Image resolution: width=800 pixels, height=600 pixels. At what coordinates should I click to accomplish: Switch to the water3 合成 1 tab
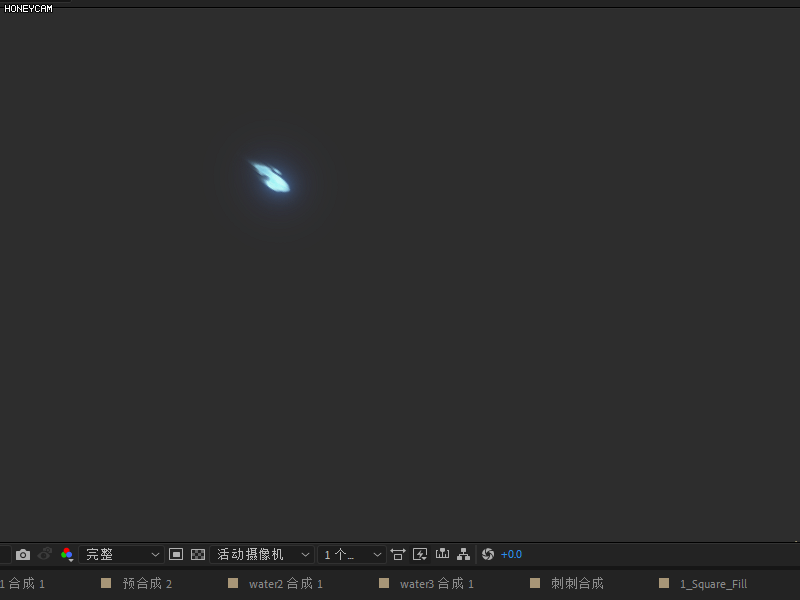(x=437, y=584)
